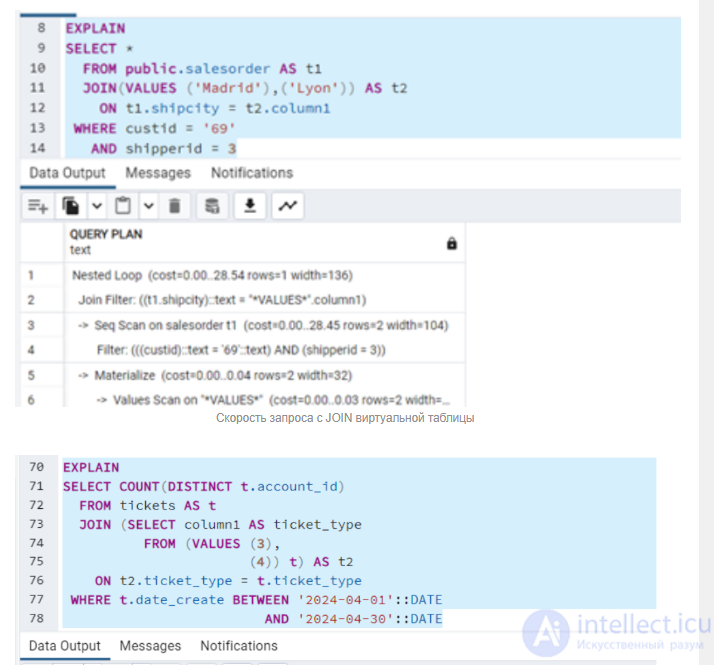Click the WHERE custid = '69' line

[154, 129]
